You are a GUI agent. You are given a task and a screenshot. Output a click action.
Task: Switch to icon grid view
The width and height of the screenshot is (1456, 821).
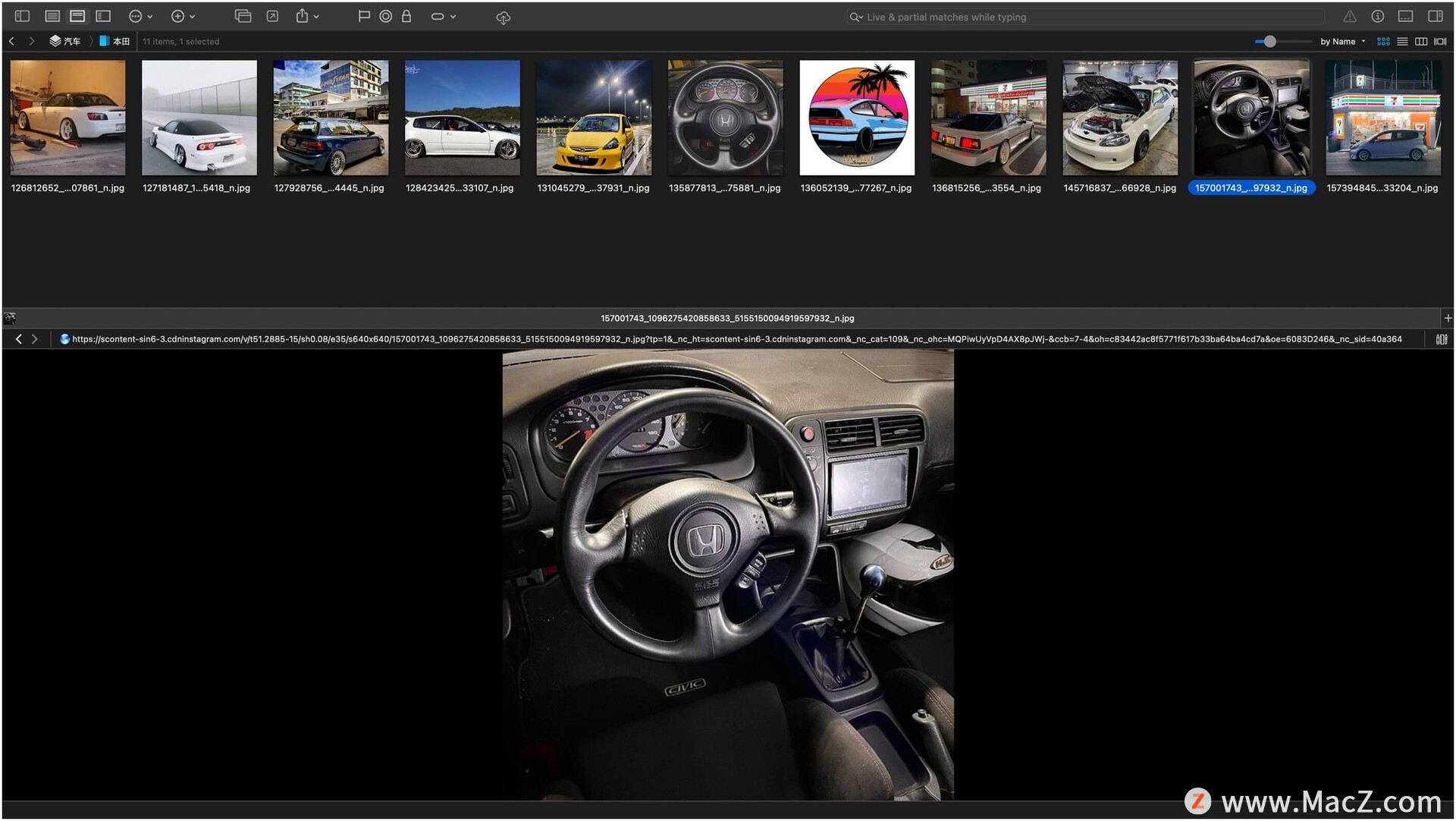click(1383, 41)
